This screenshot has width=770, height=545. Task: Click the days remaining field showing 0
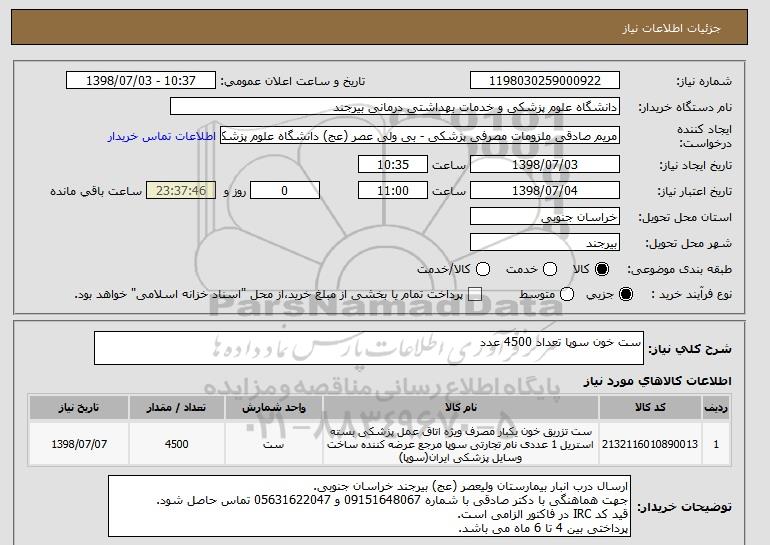[x=285, y=191]
